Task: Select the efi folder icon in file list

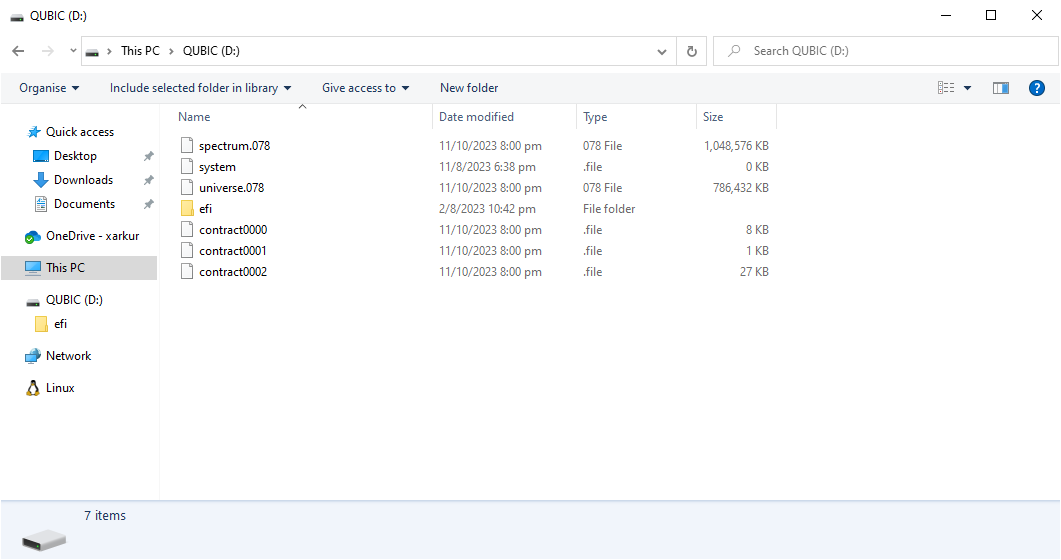Action: tap(187, 208)
